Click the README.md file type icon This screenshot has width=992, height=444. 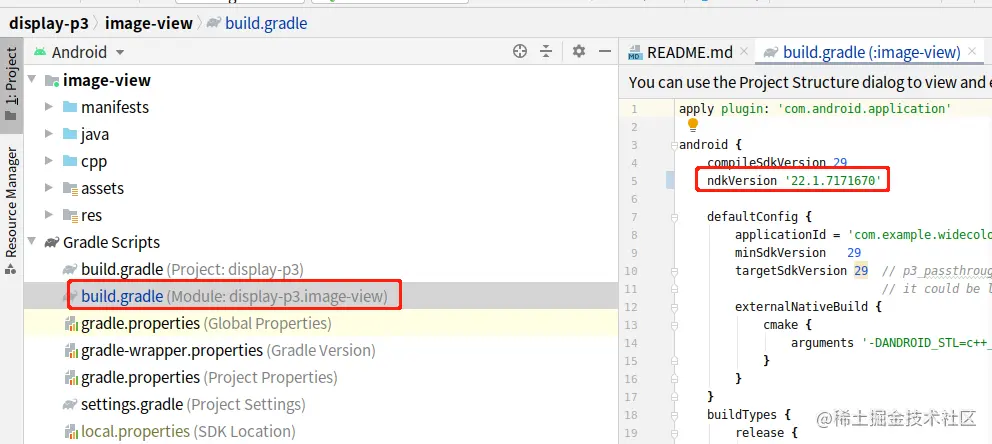tap(635, 52)
